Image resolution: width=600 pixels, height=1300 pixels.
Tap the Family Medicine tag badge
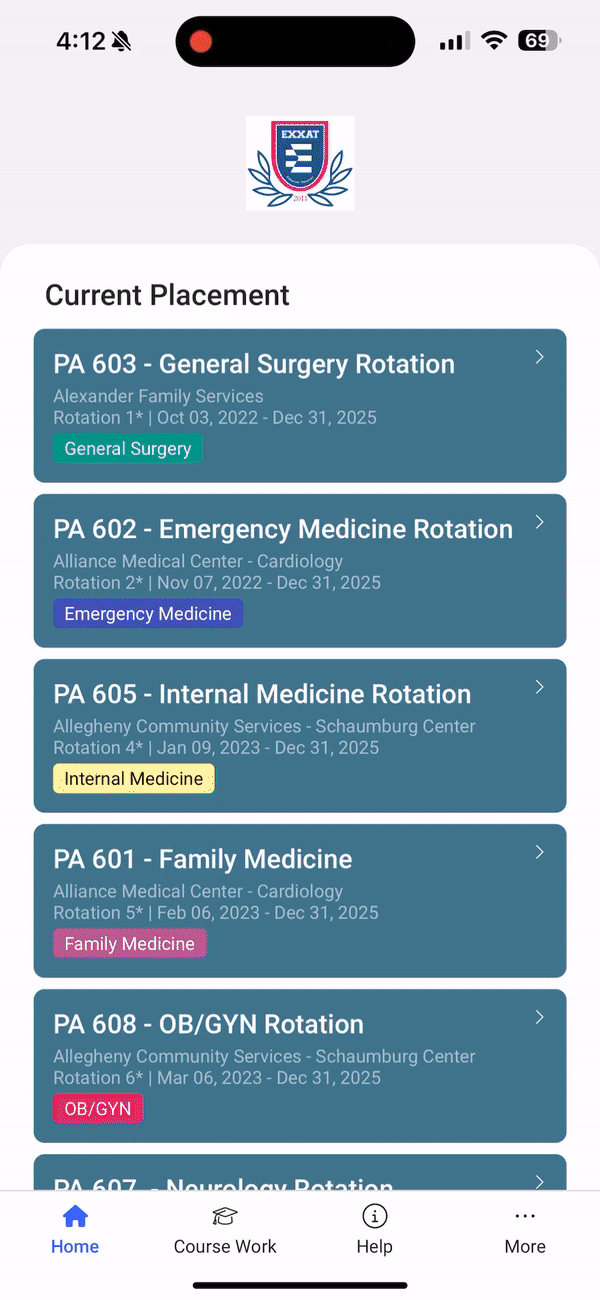coord(129,943)
